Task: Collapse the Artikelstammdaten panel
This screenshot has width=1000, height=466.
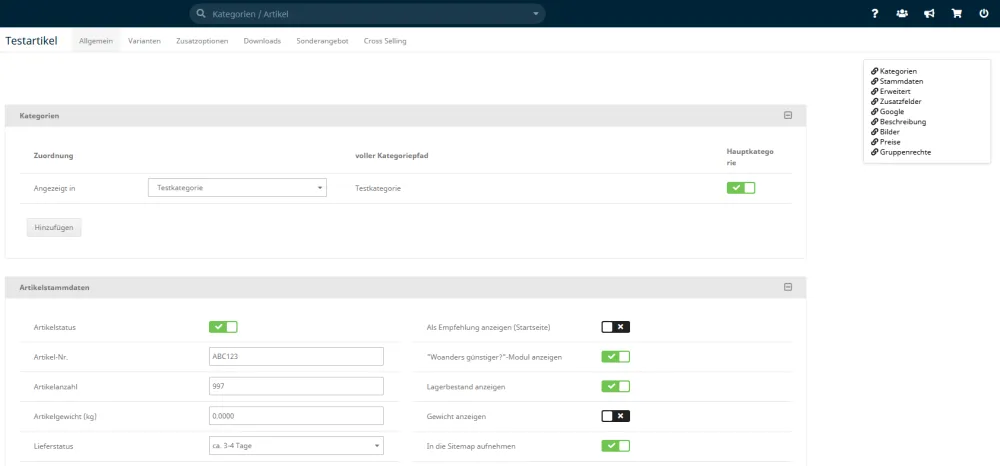Action: 788,288
